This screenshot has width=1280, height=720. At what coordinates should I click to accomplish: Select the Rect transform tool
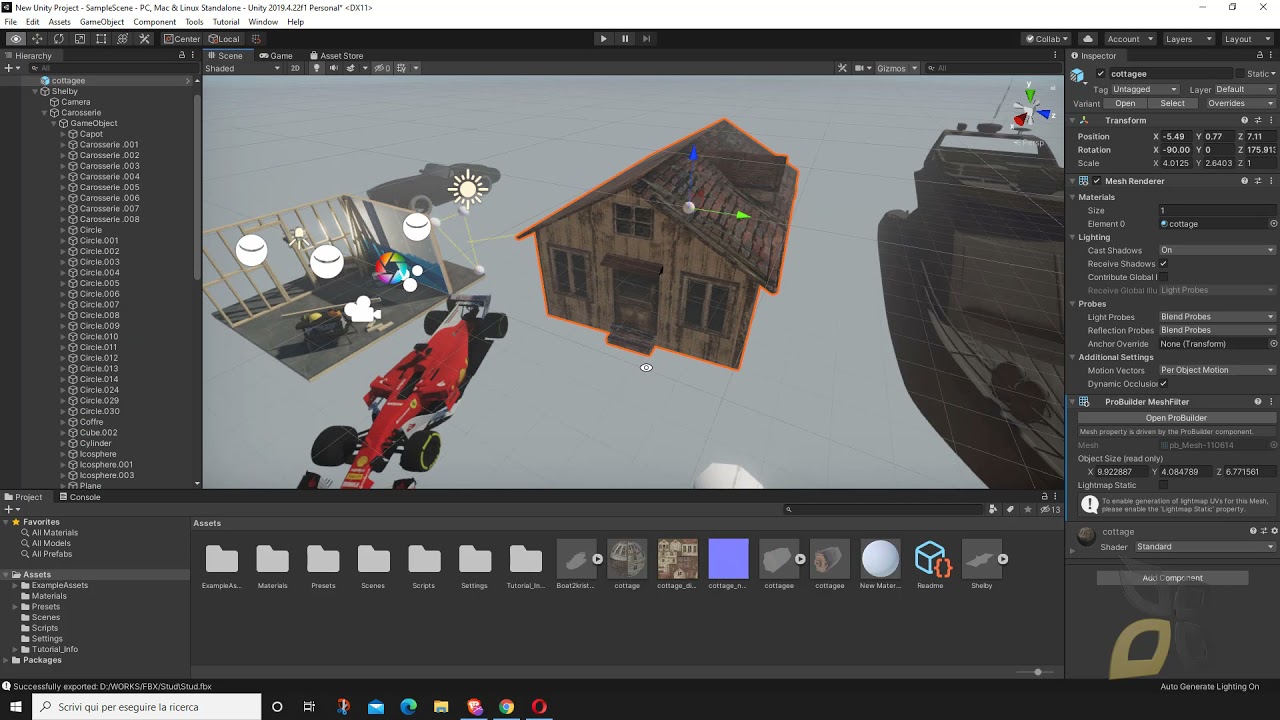pos(101,39)
